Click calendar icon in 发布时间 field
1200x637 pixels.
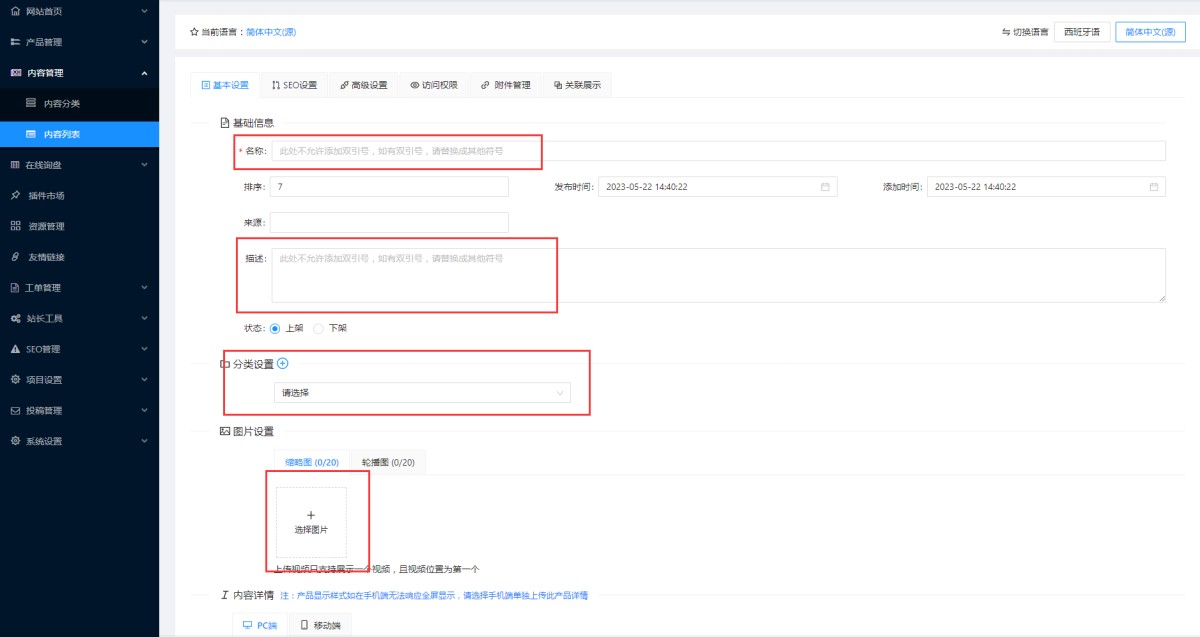pos(825,187)
